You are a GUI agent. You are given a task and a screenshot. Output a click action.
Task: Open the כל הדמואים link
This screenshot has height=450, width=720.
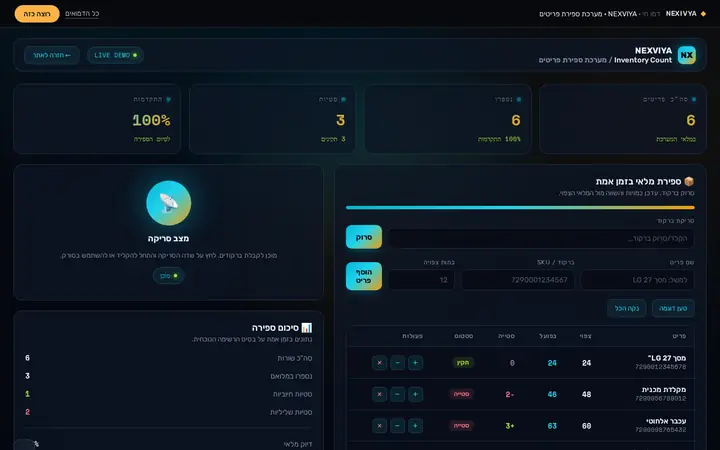tap(82, 14)
